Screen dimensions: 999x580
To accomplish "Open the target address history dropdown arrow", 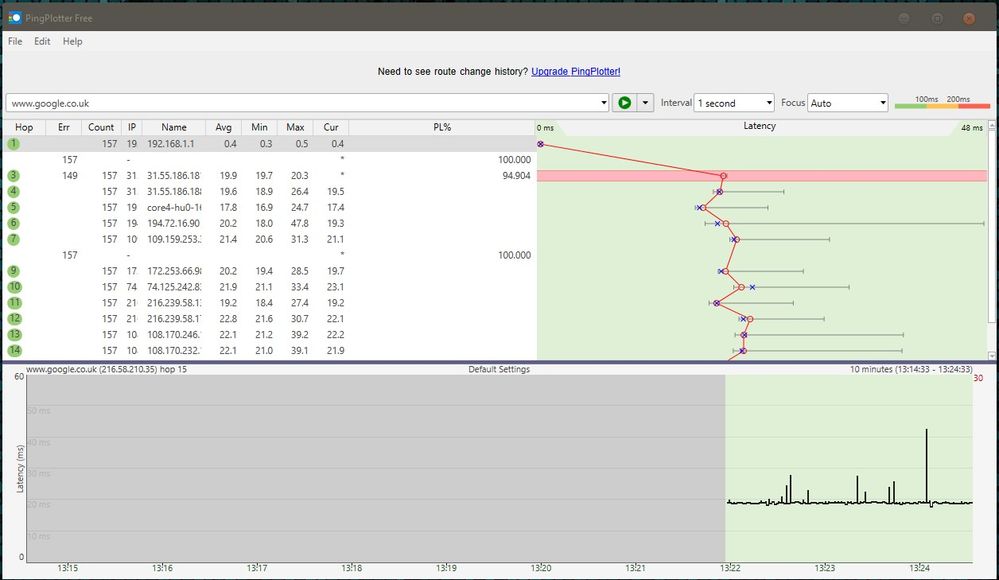I will click(x=603, y=103).
